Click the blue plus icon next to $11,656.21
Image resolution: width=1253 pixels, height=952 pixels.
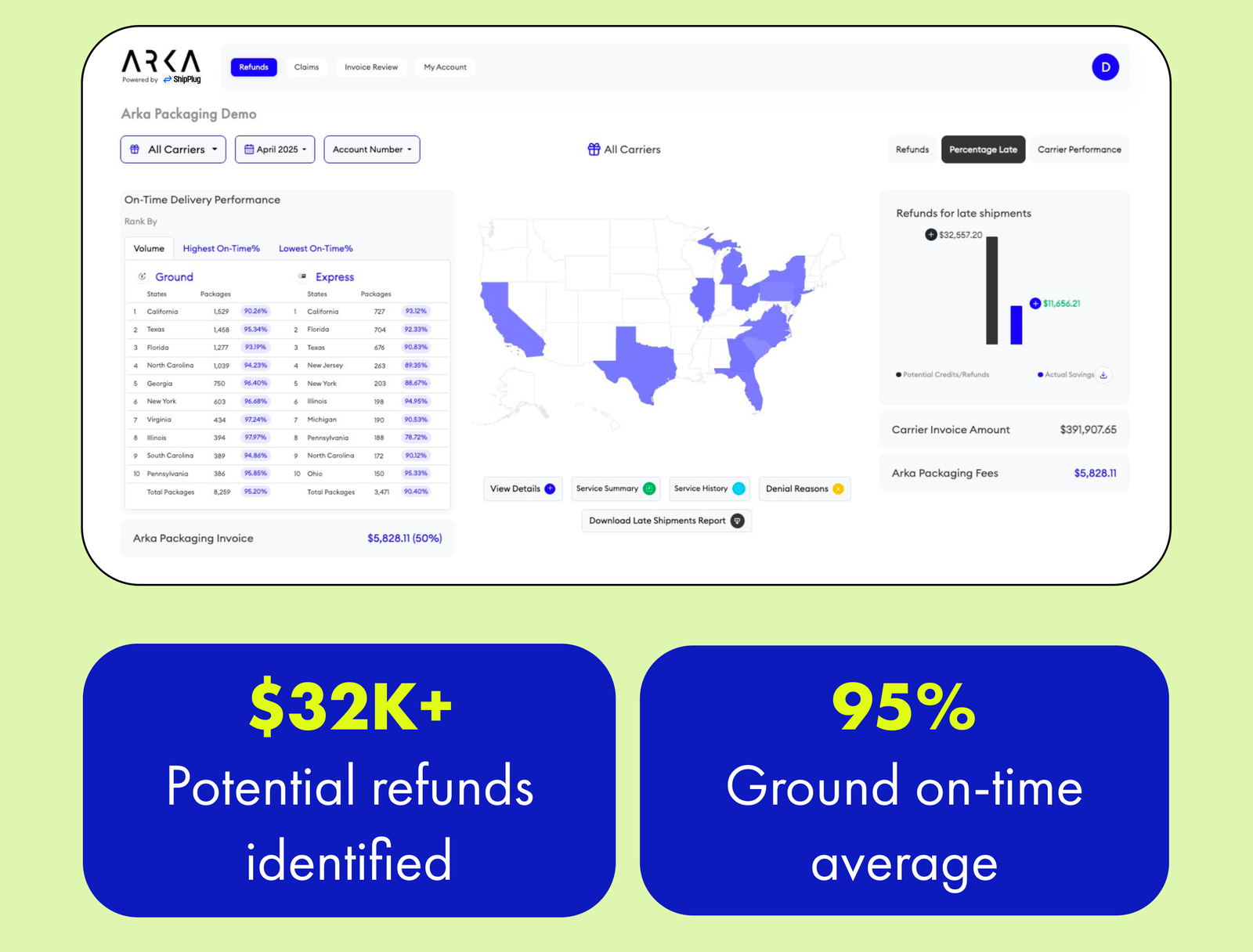pos(1035,304)
